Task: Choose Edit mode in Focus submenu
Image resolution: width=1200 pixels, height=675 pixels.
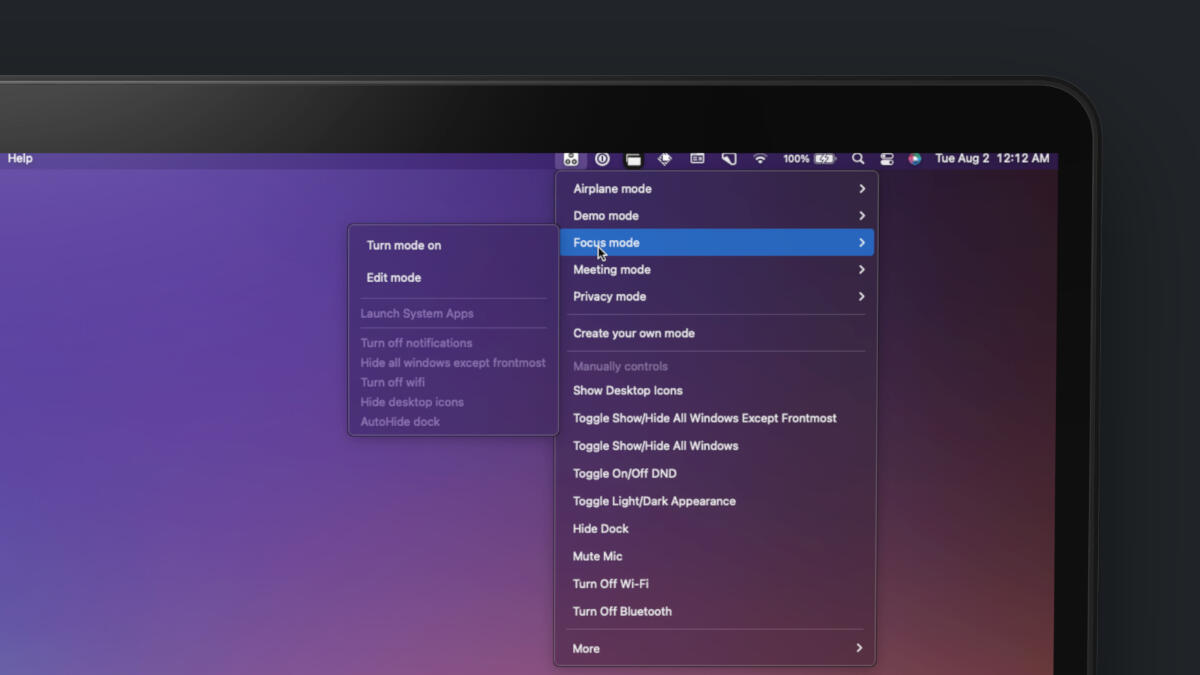Action: point(394,278)
